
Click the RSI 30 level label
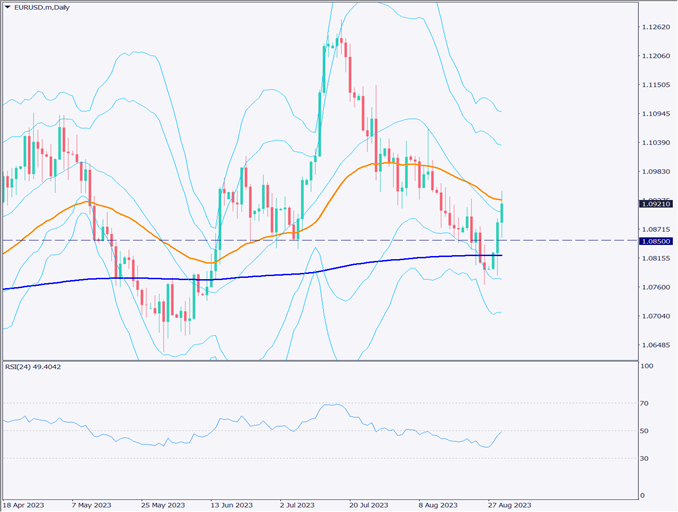click(647, 458)
